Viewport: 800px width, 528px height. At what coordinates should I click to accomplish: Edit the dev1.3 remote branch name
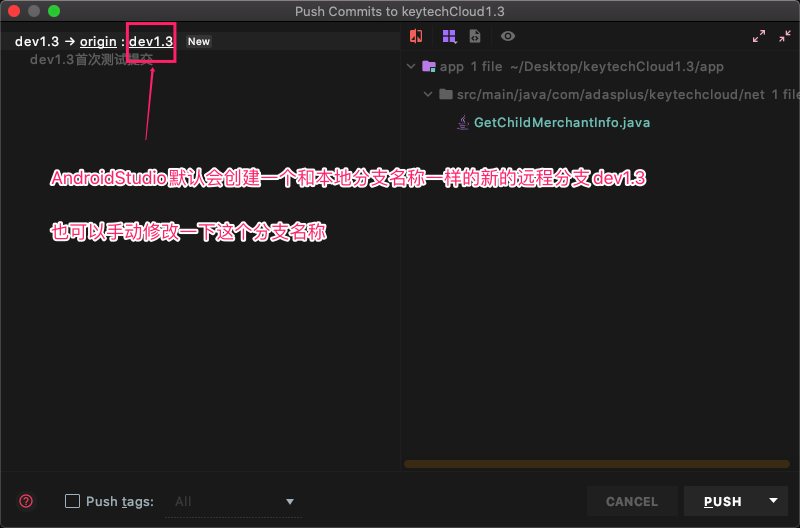151,41
